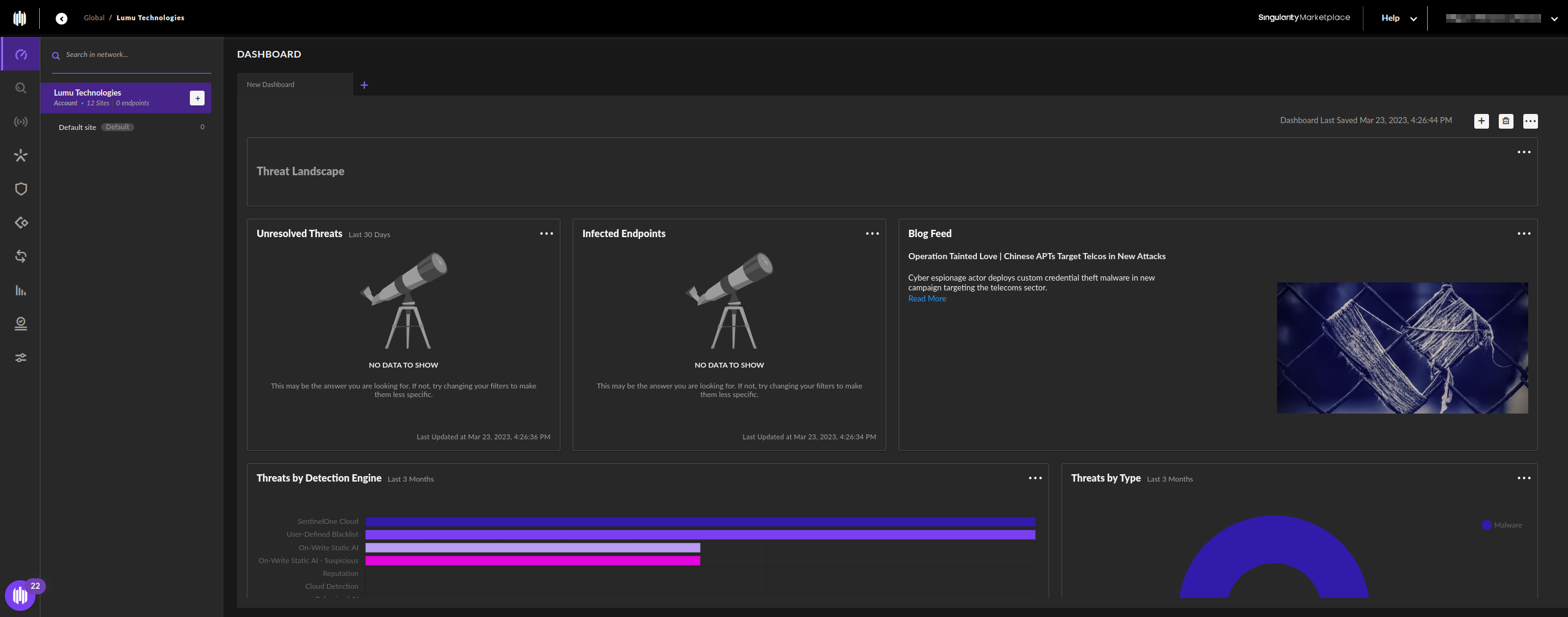Select Default site in the tree

pyautogui.click(x=77, y=127)
